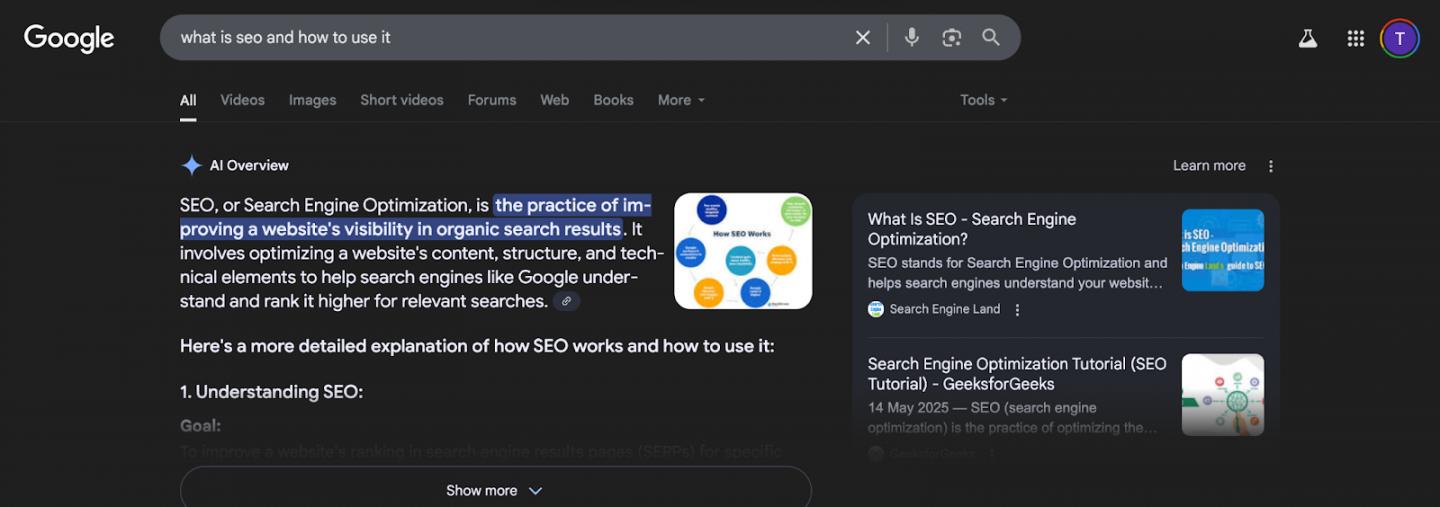Open Google Lens image search
1440x507 pixels.
click(x=951, y=38)
